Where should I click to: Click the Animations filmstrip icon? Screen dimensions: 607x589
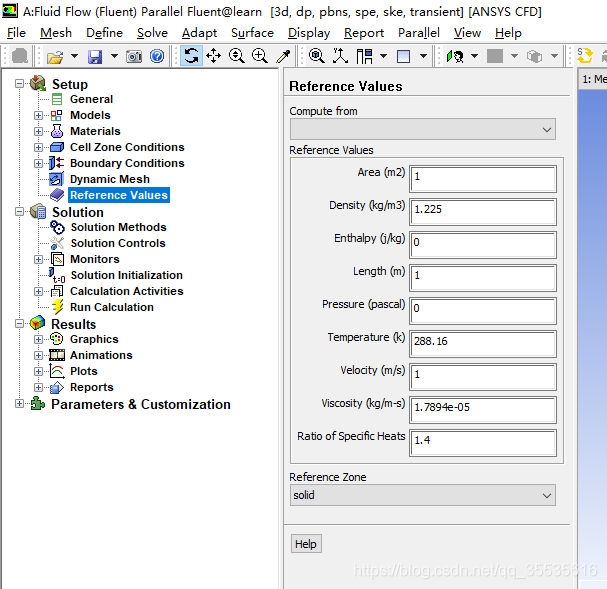pos(57,355)
